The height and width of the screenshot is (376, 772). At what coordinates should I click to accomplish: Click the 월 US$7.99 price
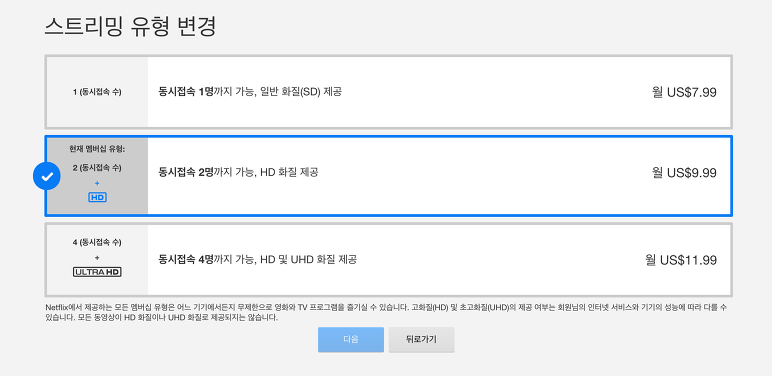point(684,92)
